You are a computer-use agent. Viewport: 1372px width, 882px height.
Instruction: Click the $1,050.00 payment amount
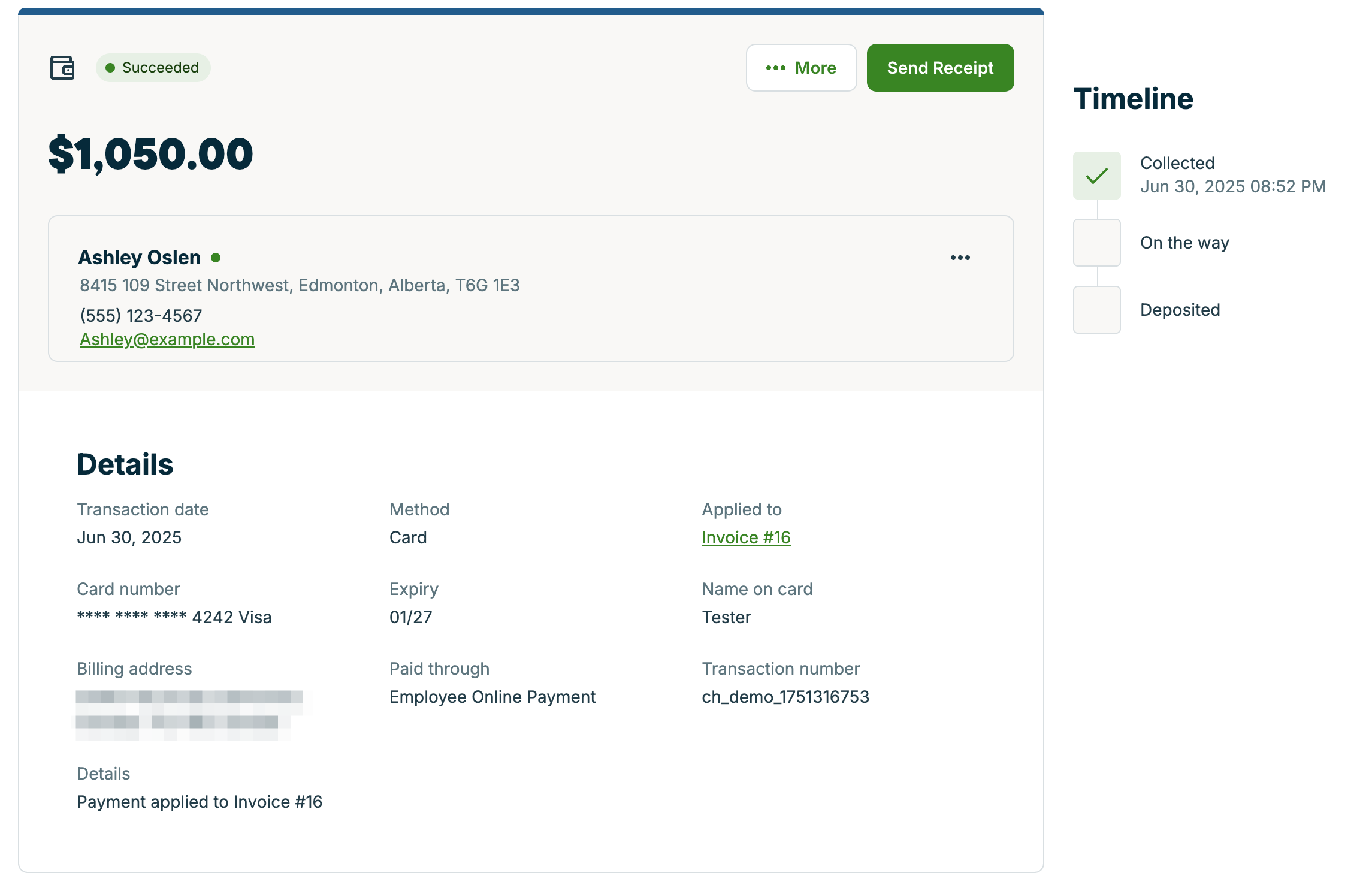pyautogui.click(x=151, y=154)
